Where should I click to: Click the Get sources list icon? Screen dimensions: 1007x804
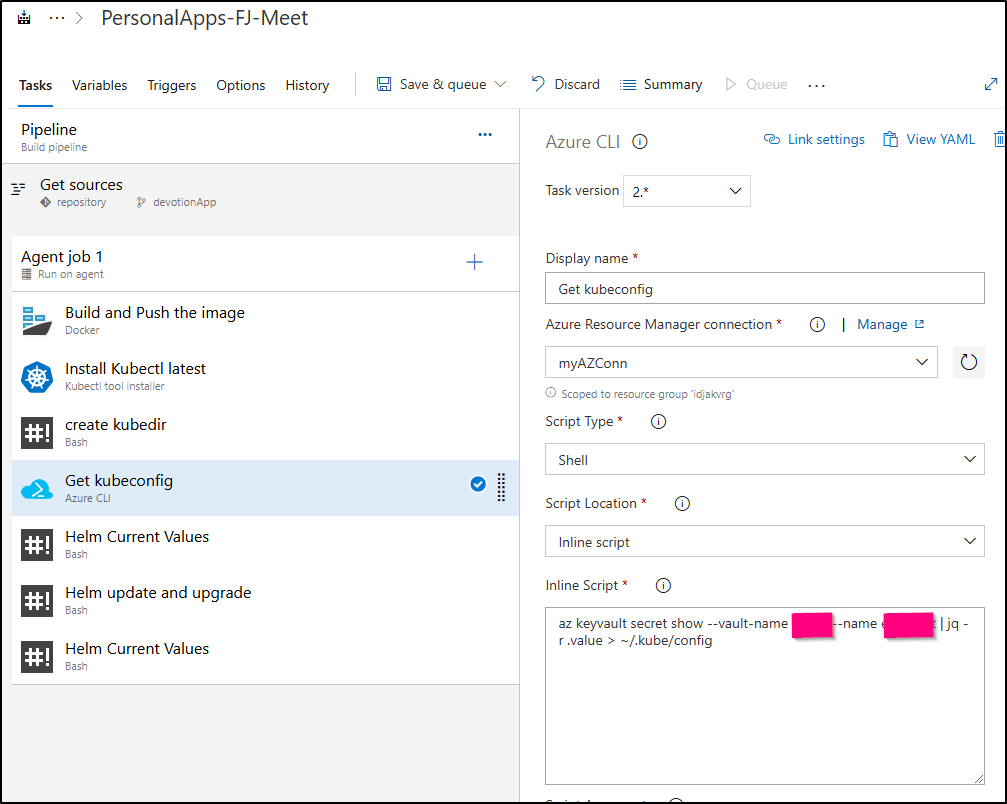[18, 189]
